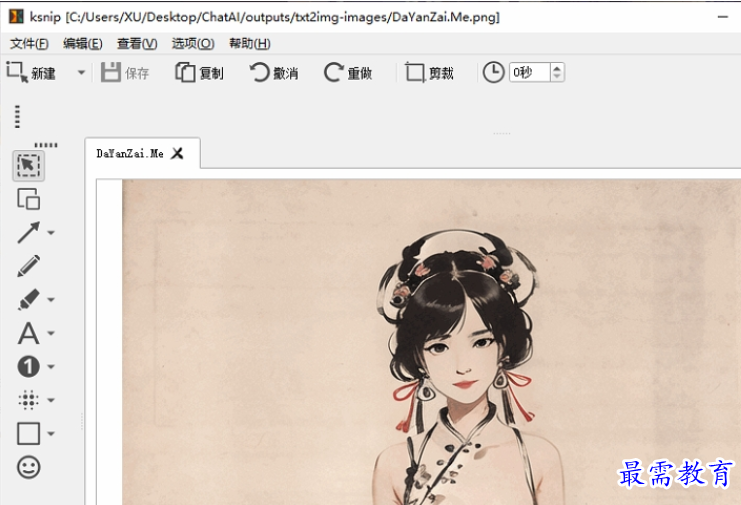This screenshot has width=741, height=505.
Task: Select the Marker highlighter tool
Action: pyautogui.click(x=28, y=300)
